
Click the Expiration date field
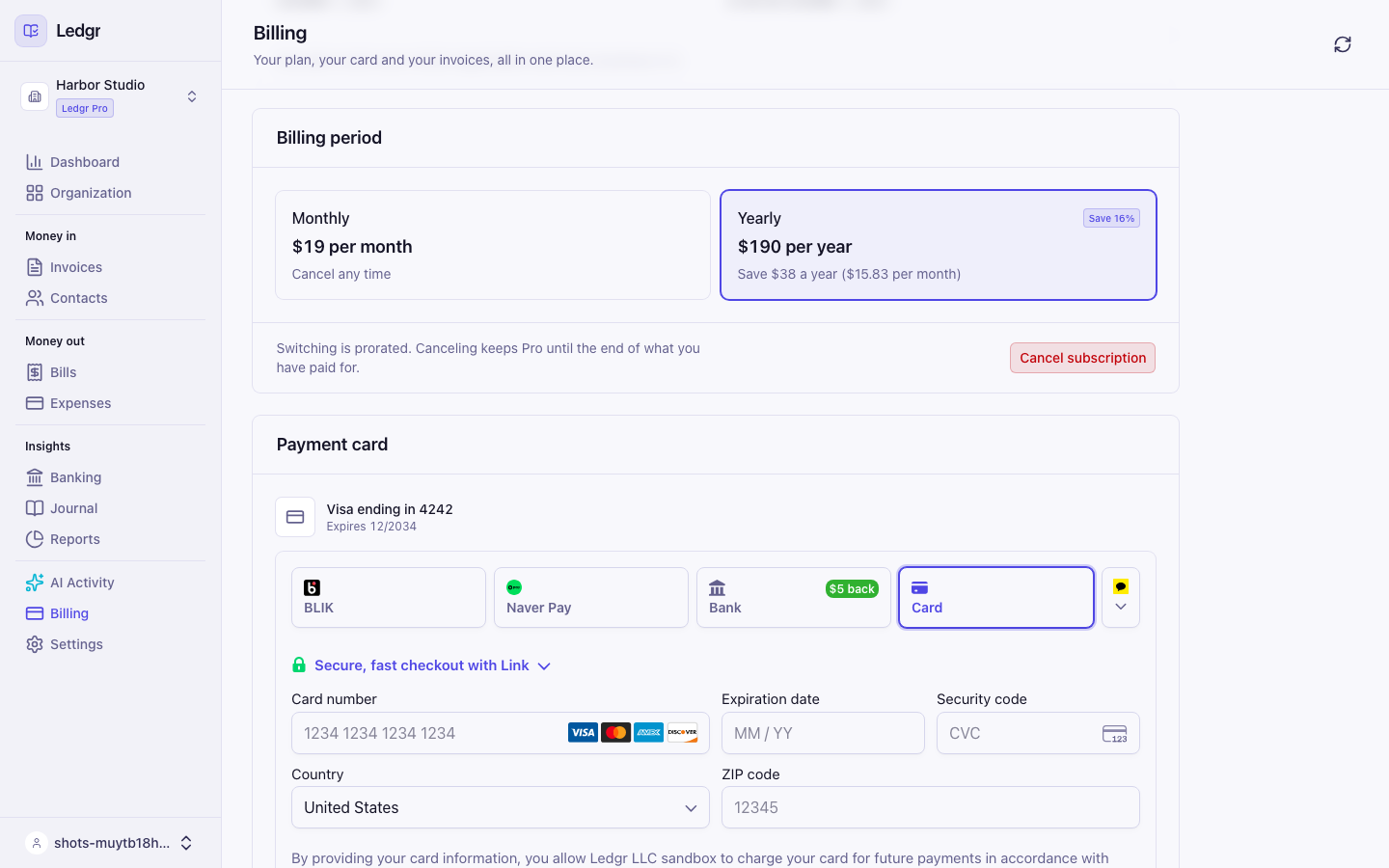click(823, 733)
